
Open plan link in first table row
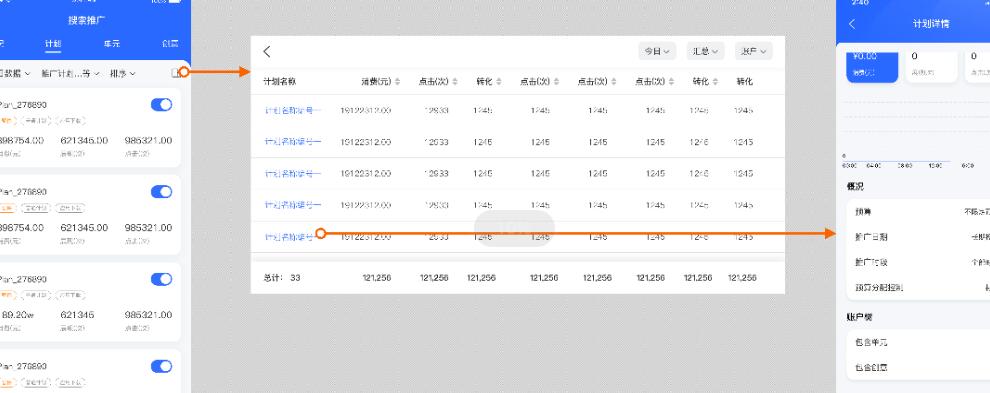tap(292, 111)
